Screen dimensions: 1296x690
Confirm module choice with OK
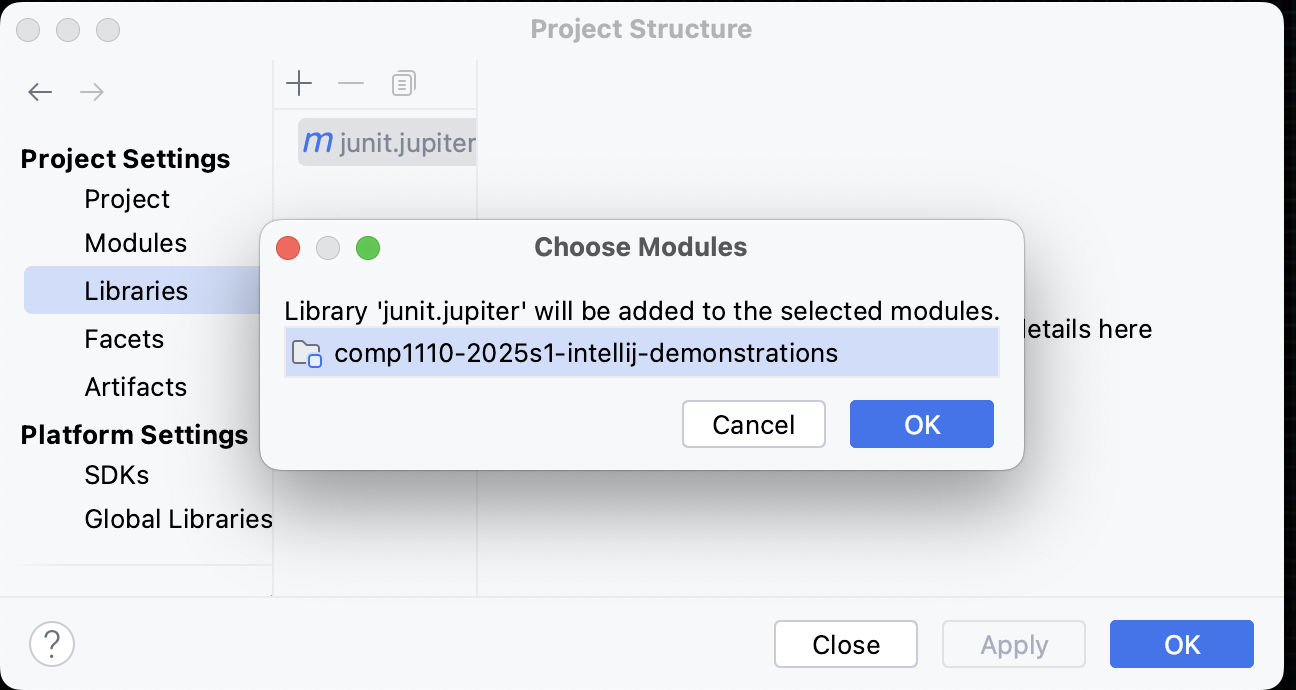tap(921, 424)
